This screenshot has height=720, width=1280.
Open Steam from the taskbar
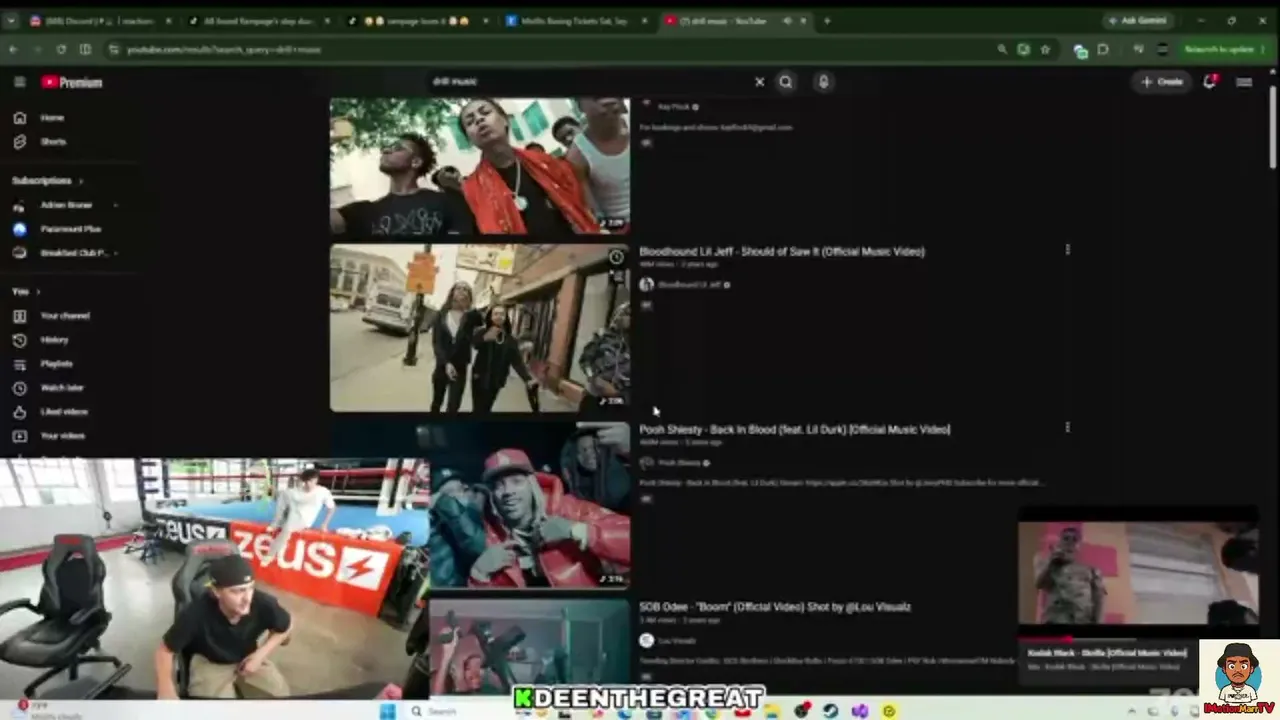tap(831, 711)
